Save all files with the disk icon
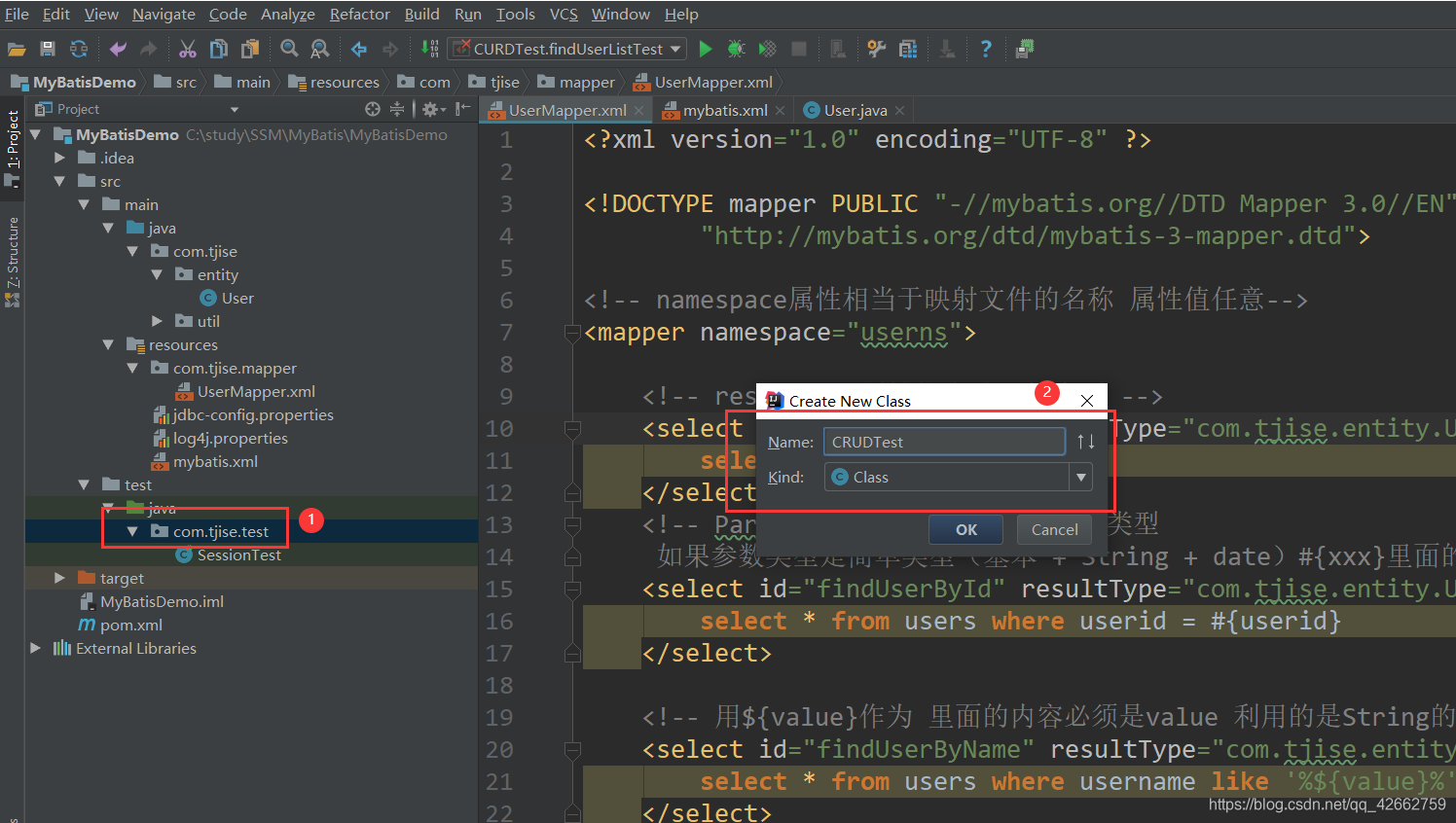The image size is (1456, 823). [x=48, y=49]
